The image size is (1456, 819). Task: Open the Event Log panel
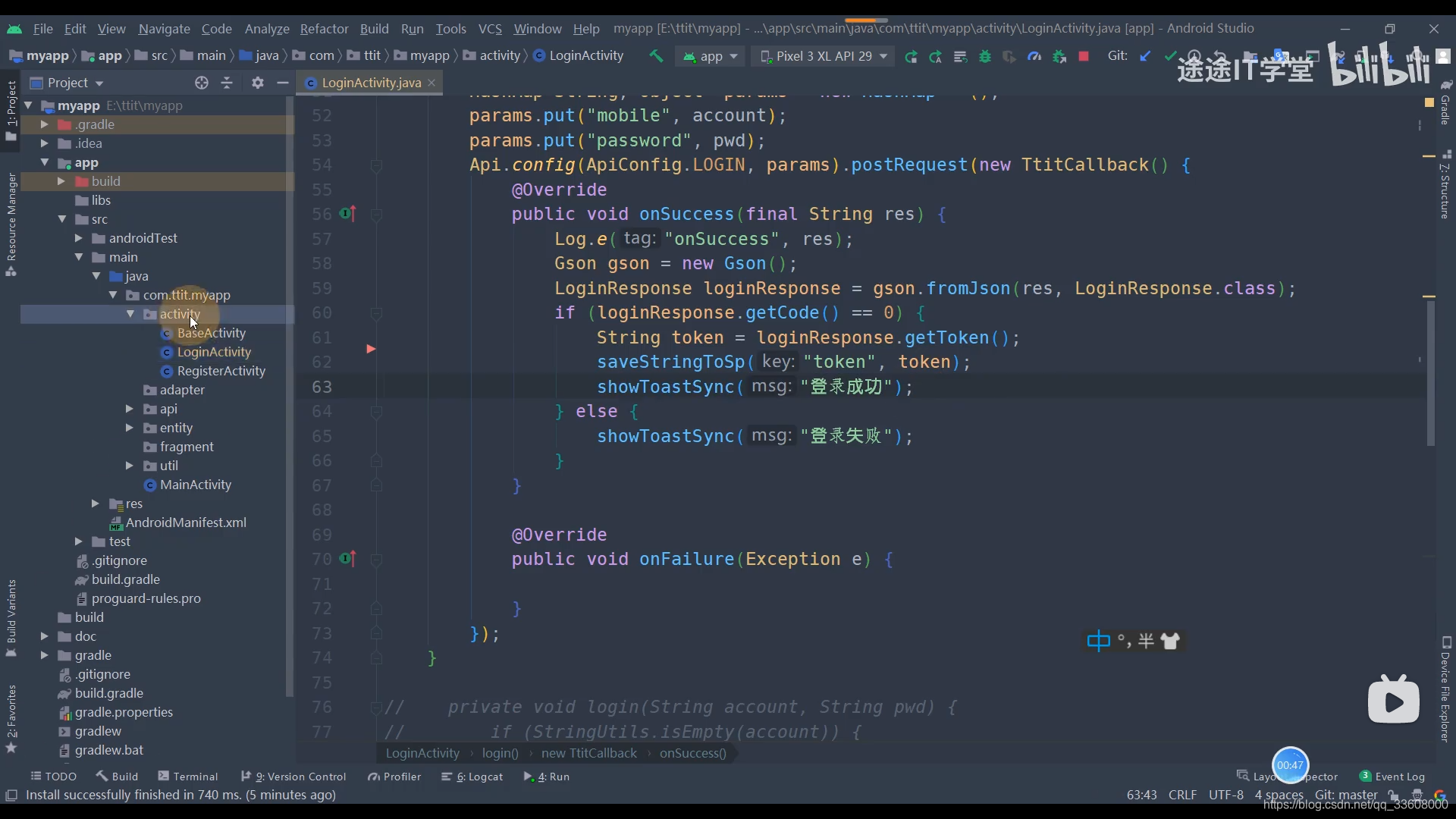click(x=1392, y=777)
